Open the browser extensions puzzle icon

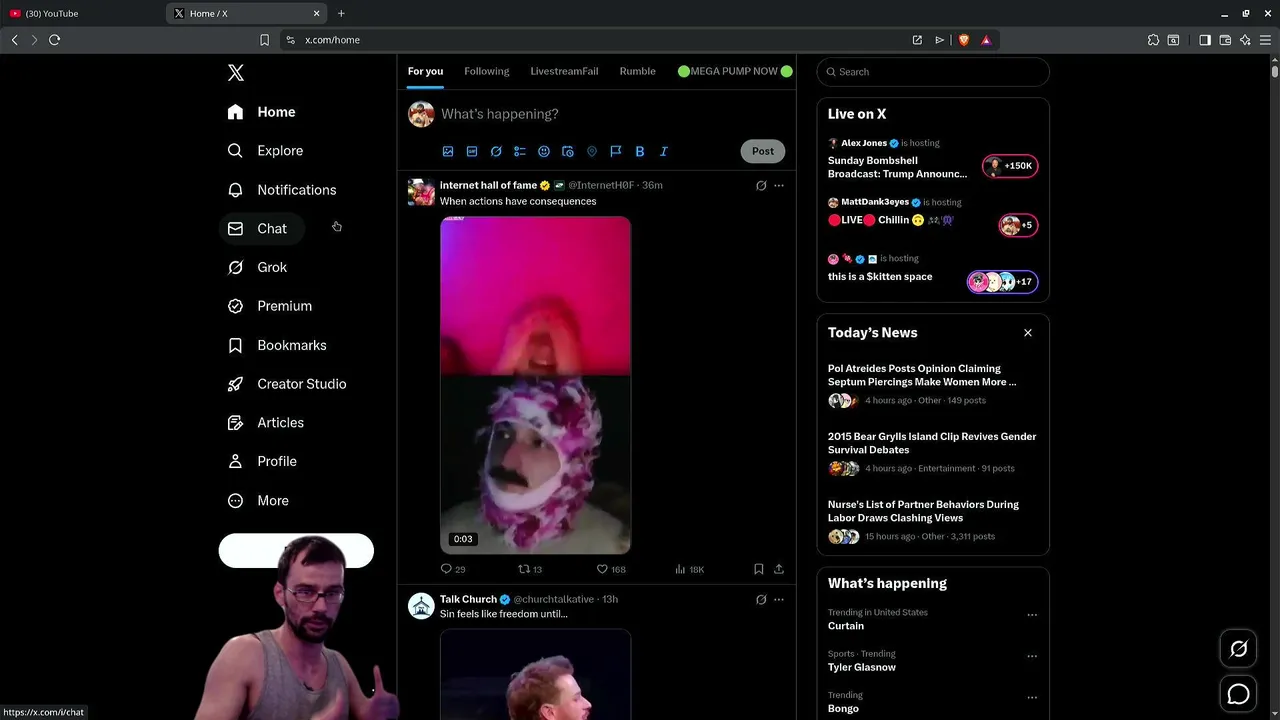(1153, 40)
